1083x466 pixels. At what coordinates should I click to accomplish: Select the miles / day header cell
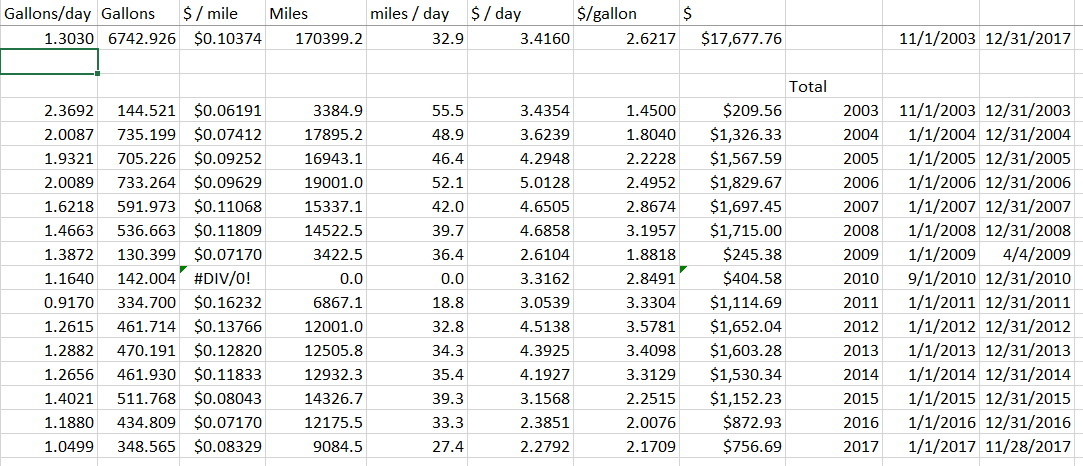[x=410, y=14]
